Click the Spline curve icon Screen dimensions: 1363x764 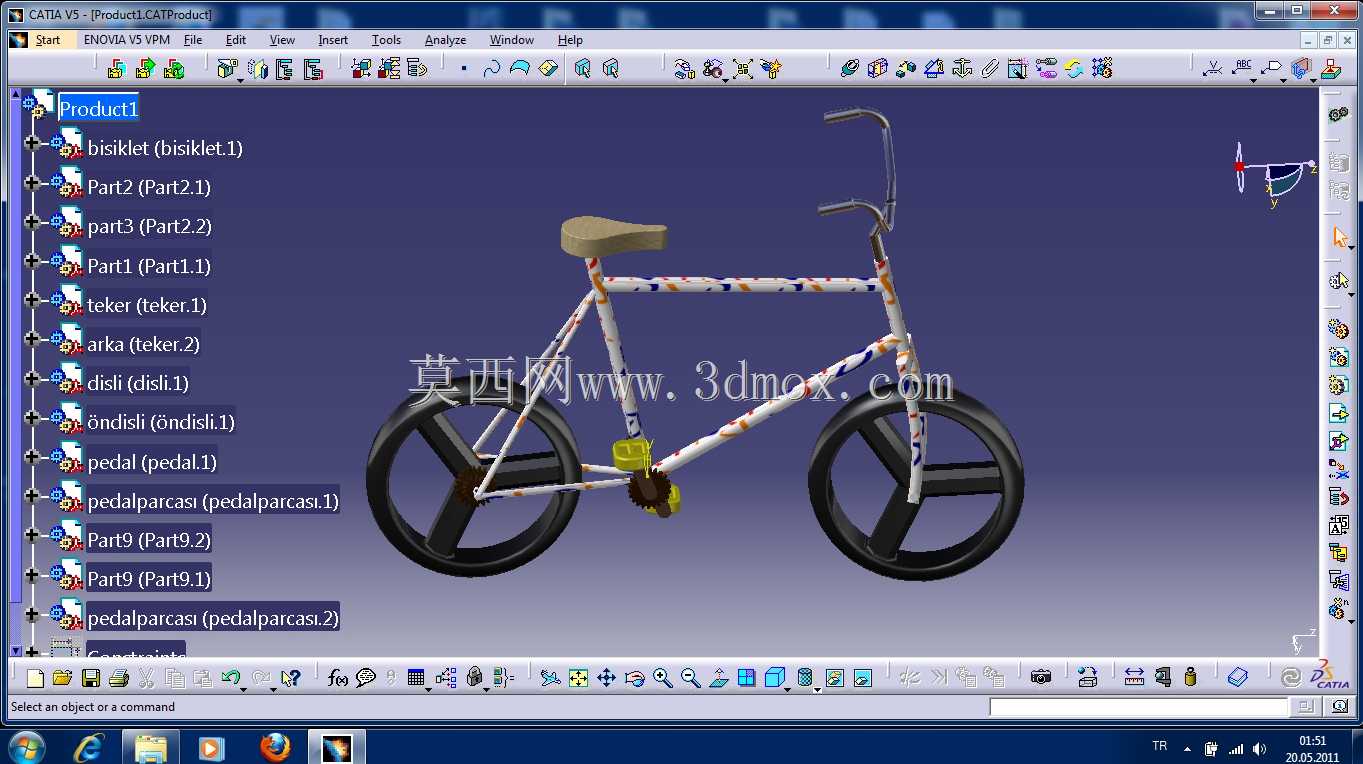coord(491,69)
